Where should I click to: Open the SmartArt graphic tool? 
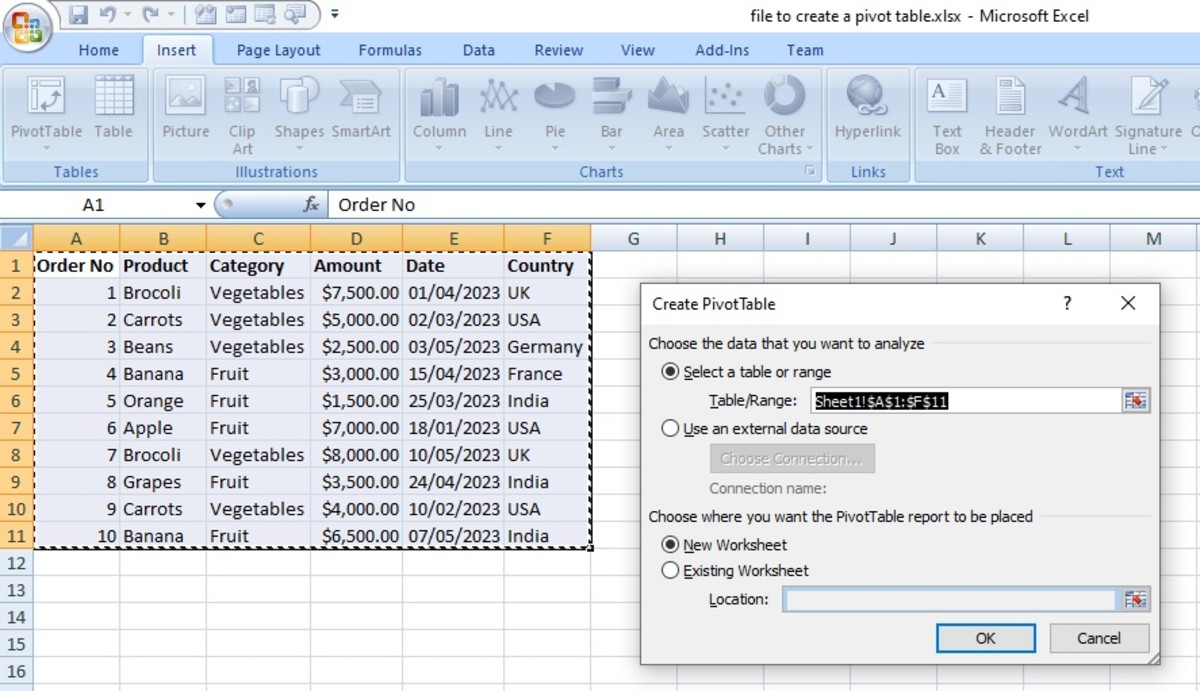(x=360, y=97)
